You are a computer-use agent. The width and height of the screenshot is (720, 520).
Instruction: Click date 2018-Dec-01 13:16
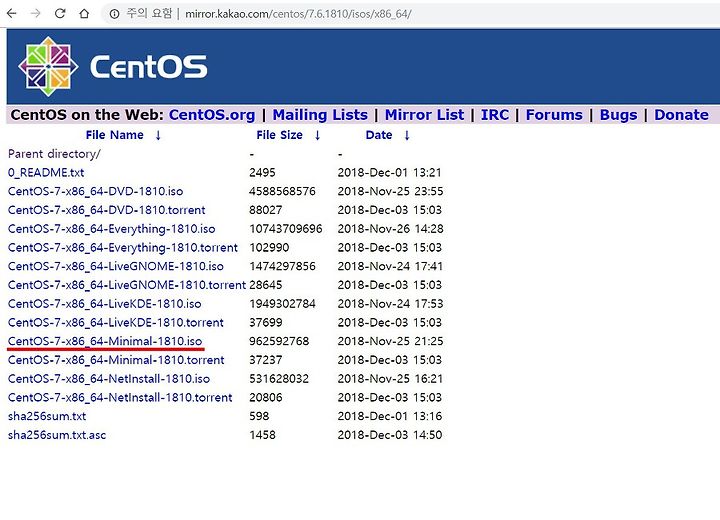[x=390, y=416]
